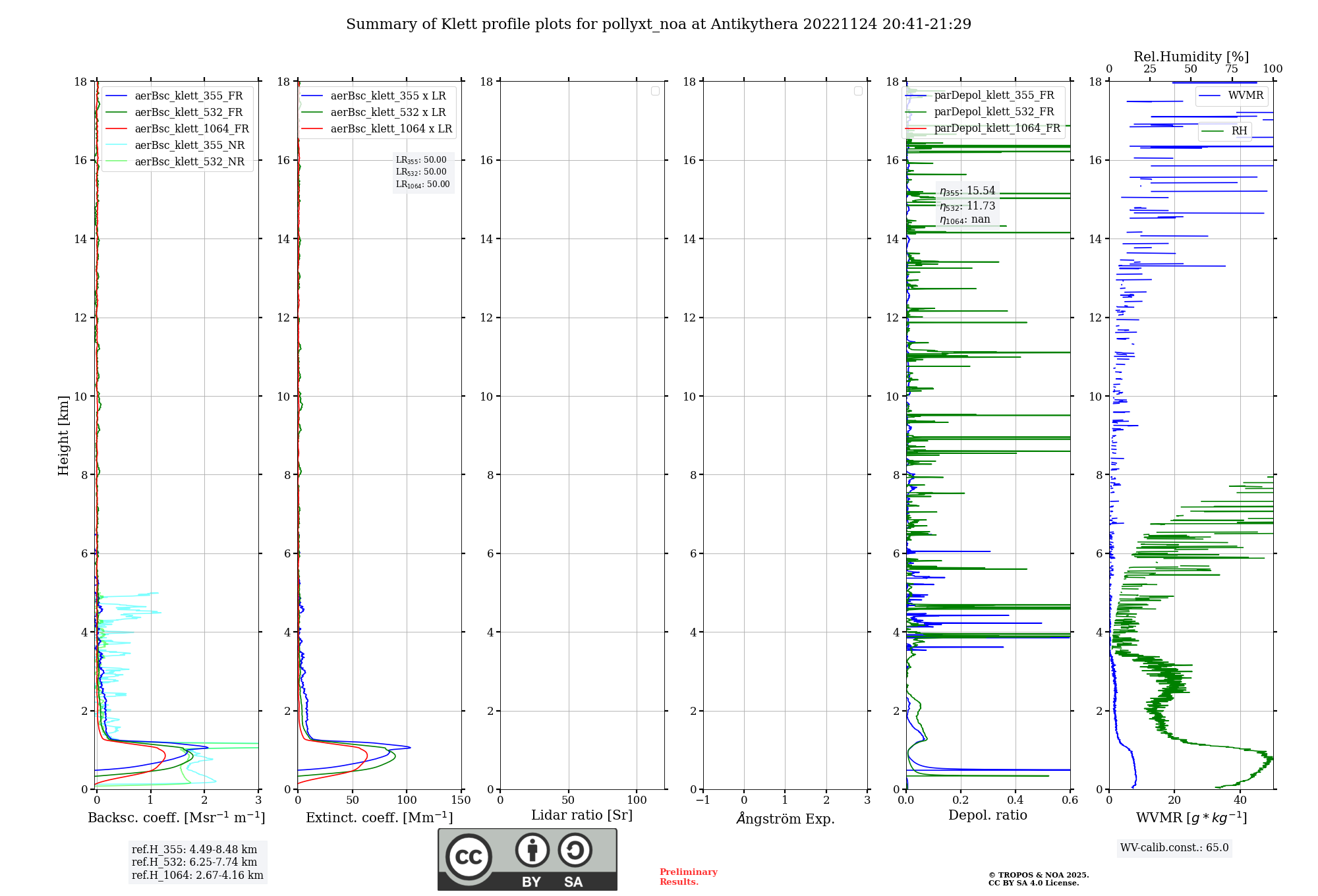The width and height of the screenshot is (1318, 896).
Task: Click the red Preliminary Results notice
Action: click(x=689, y=877)
